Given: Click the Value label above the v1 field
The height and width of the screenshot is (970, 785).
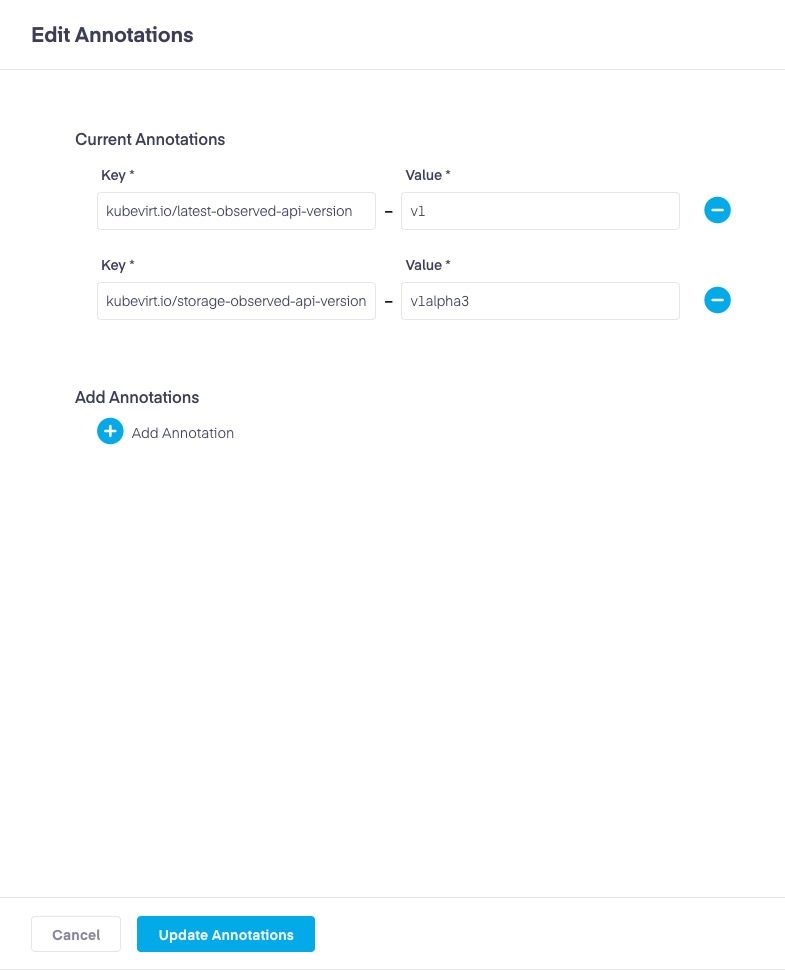Looking at the screenshot, I should pos(427,175).
